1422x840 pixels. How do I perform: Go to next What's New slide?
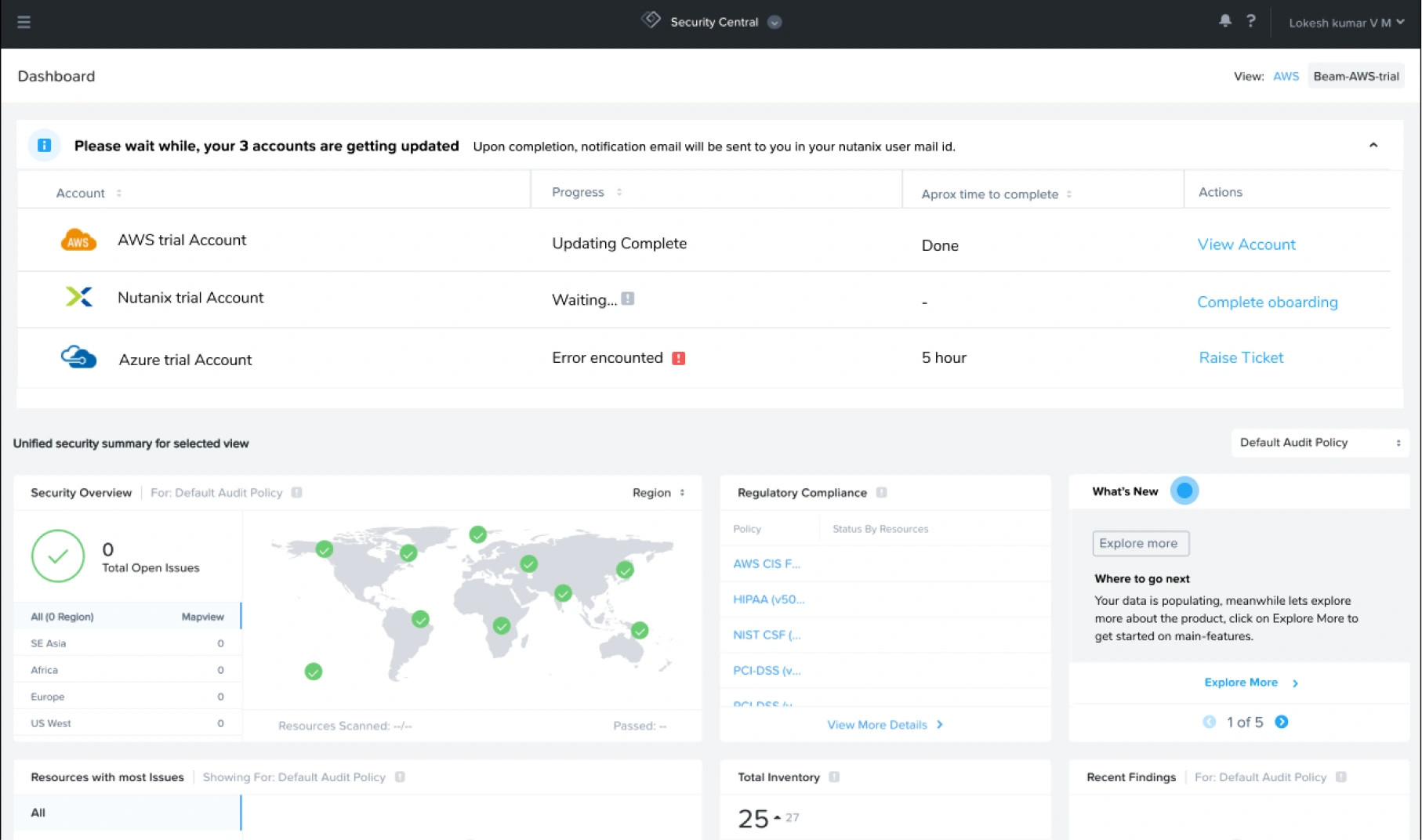(x=1282, y=722)
